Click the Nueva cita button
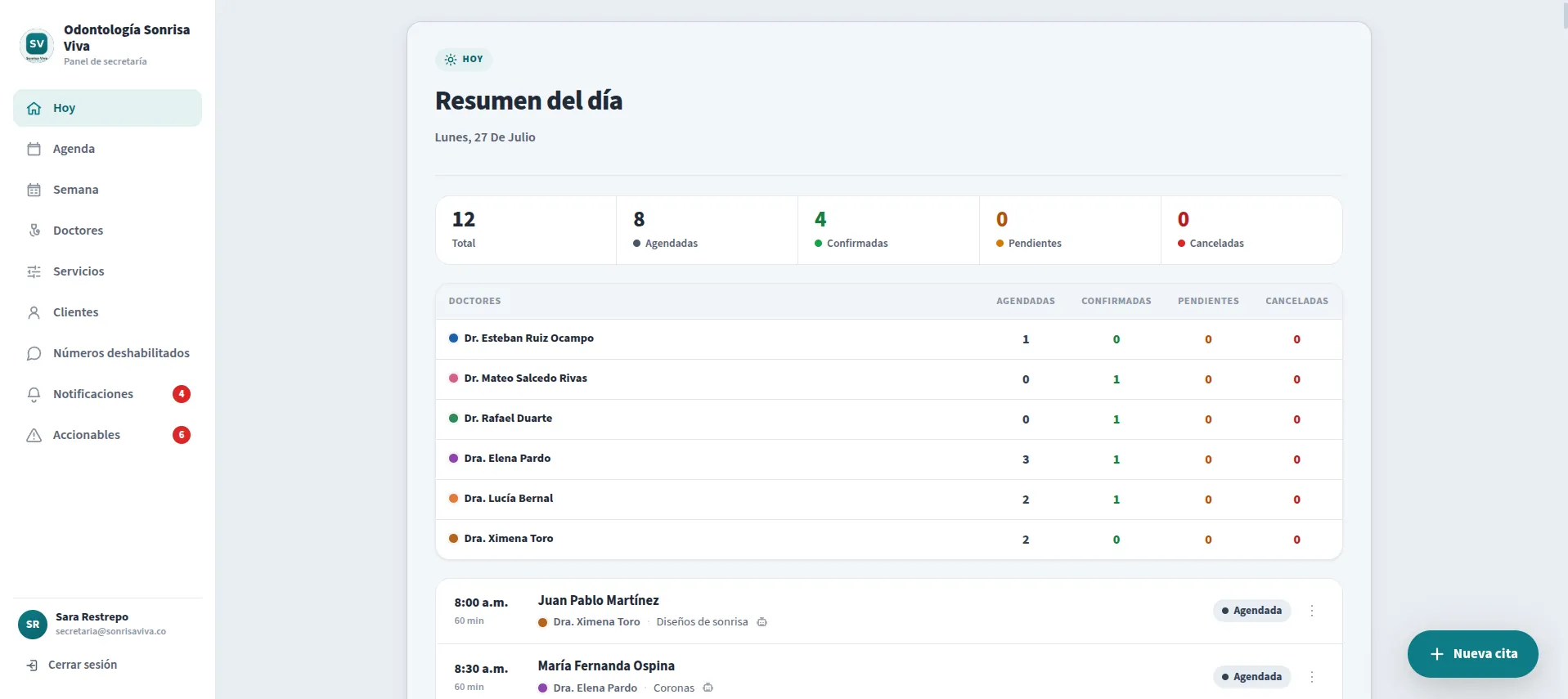This screenshot has width=1568, height=699. click(x=1472, y=654)
